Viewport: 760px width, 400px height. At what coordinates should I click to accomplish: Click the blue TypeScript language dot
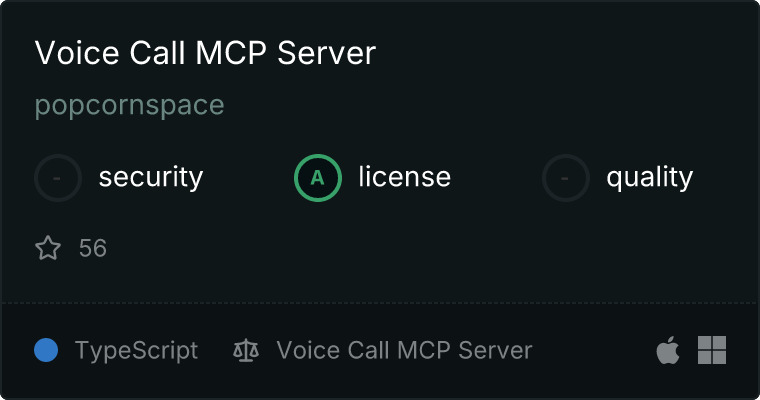[x=46, y=350]
